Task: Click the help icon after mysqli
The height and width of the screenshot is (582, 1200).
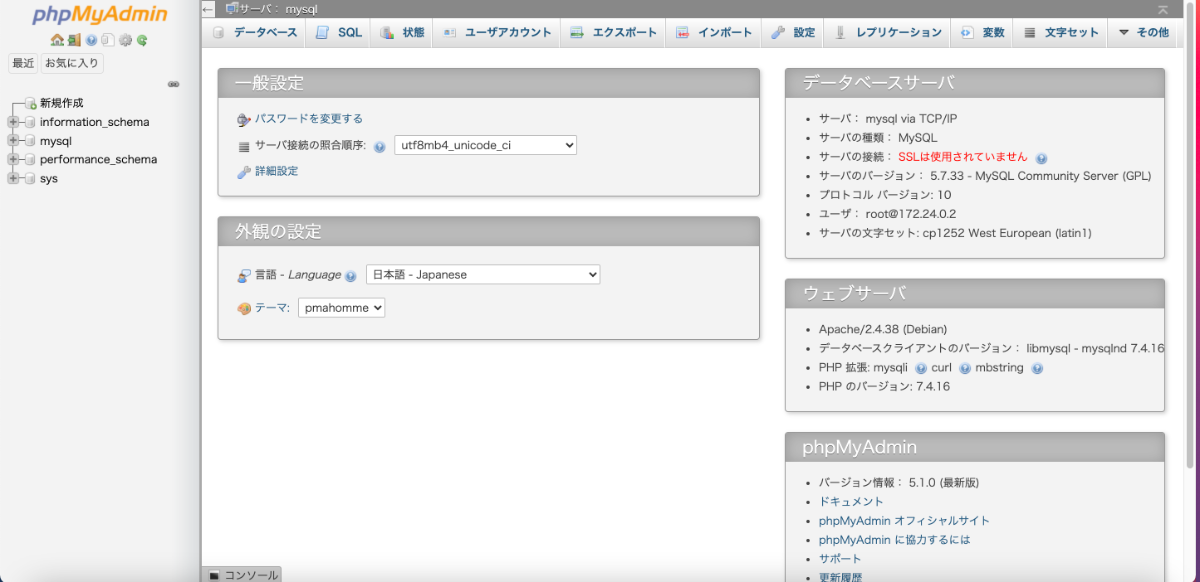Action: pos(921,368)
